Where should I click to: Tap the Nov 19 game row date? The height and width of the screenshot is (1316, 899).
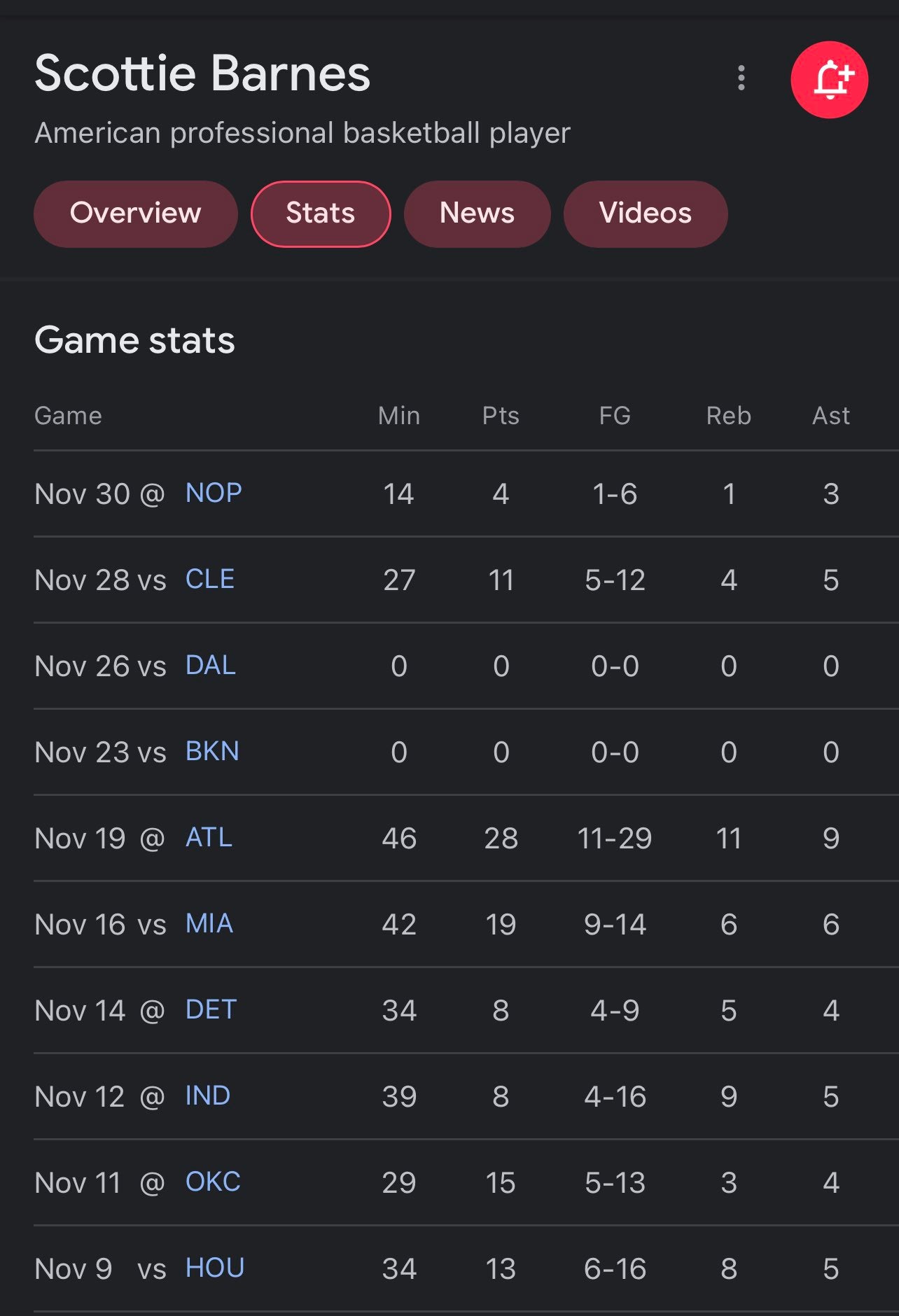80,839
